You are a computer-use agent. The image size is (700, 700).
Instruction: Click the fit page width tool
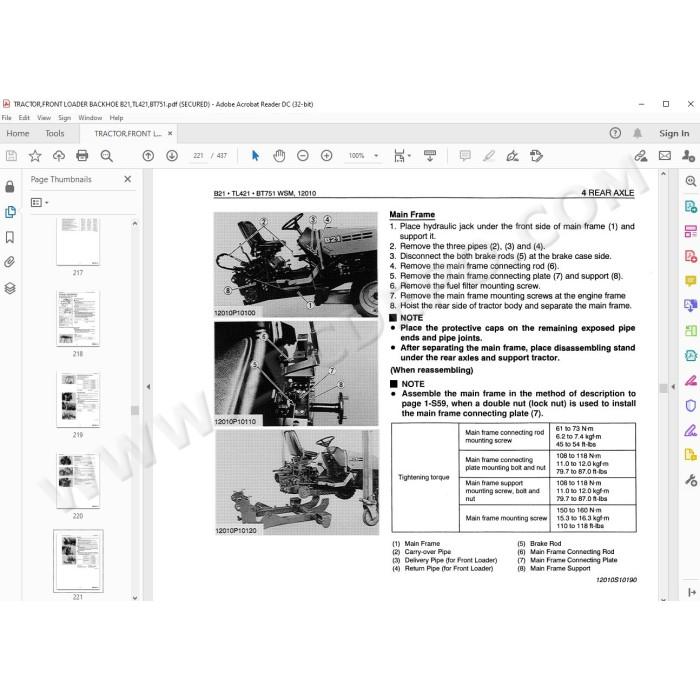(x=399, y=156)
